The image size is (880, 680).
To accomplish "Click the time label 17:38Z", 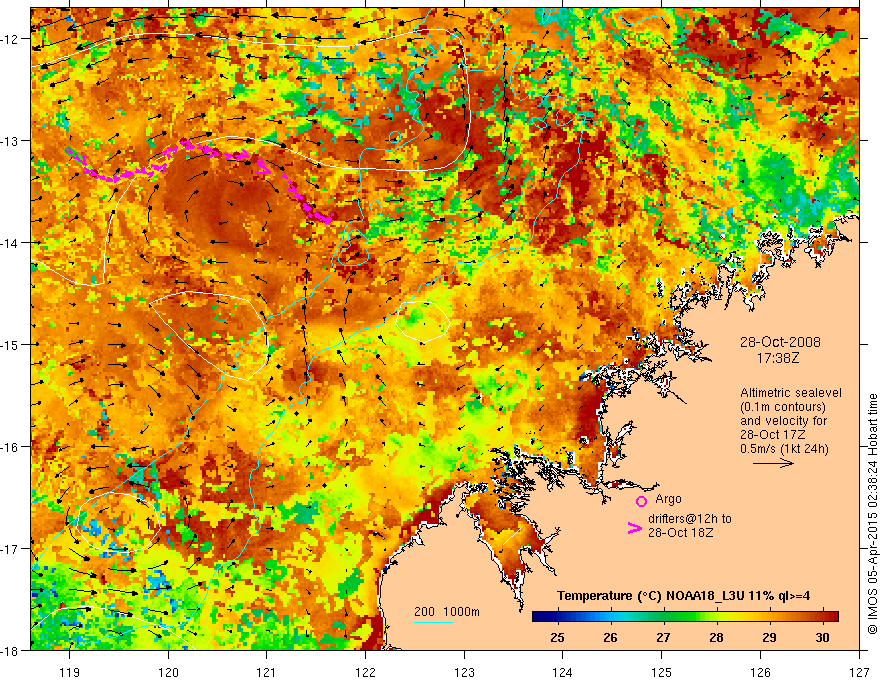I will (x=777, y=357).
